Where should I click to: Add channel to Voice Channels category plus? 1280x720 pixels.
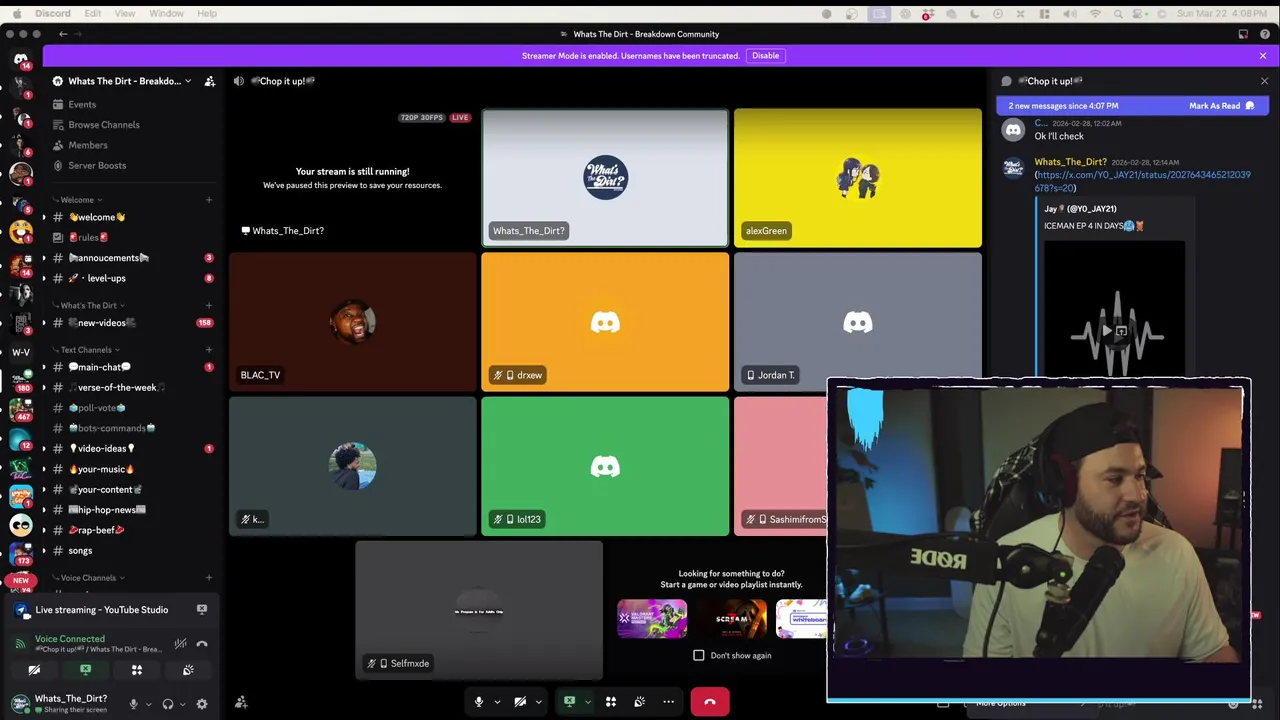click(209, 578)
